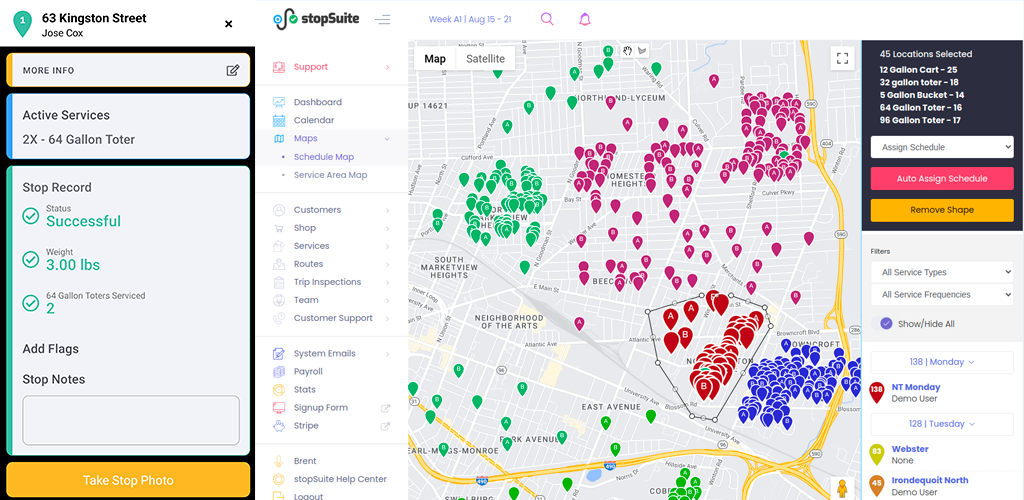Select the hand pan tool on map

point(628,51)
